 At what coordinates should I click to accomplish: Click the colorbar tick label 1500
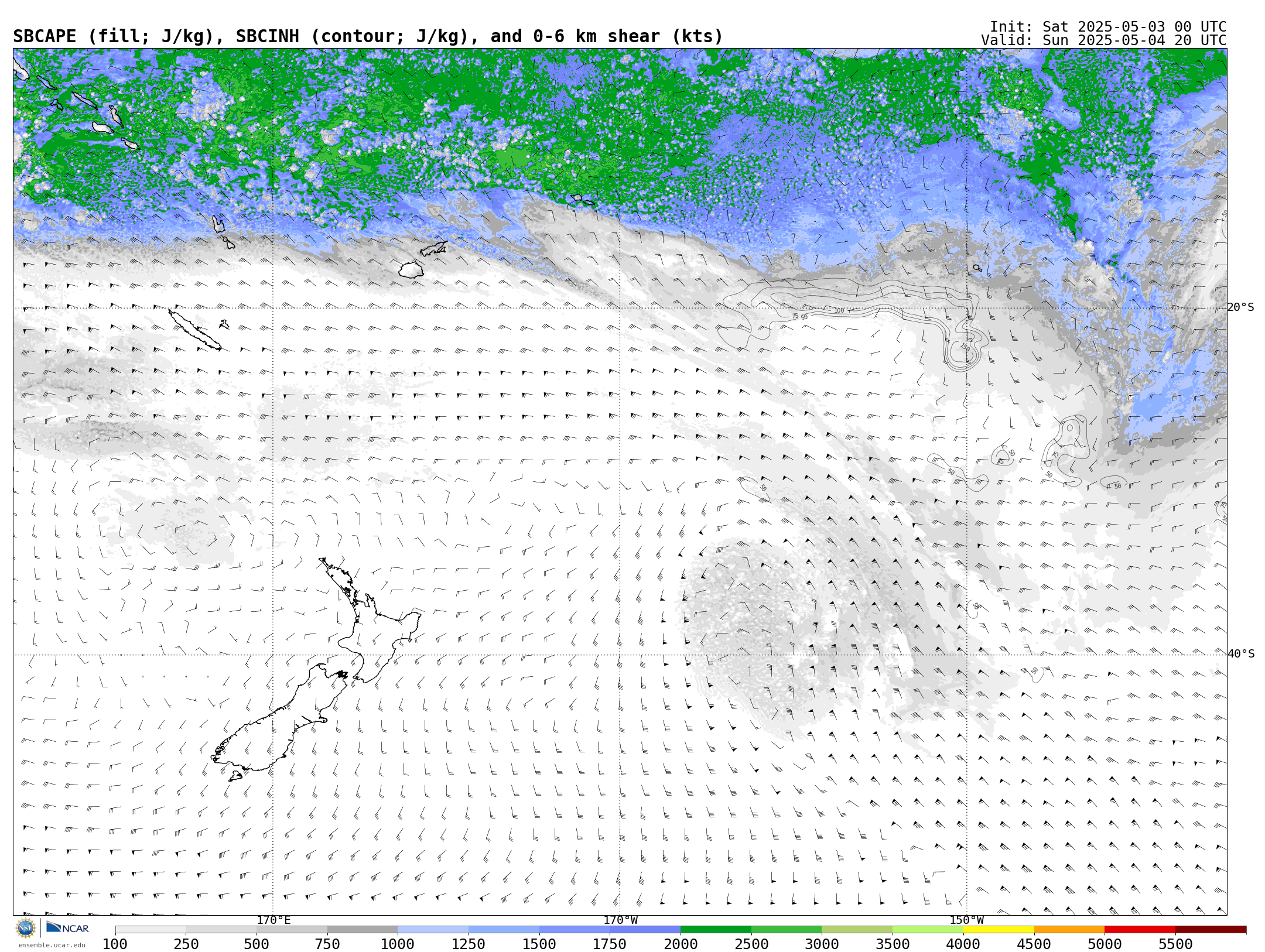coord(539,944)
